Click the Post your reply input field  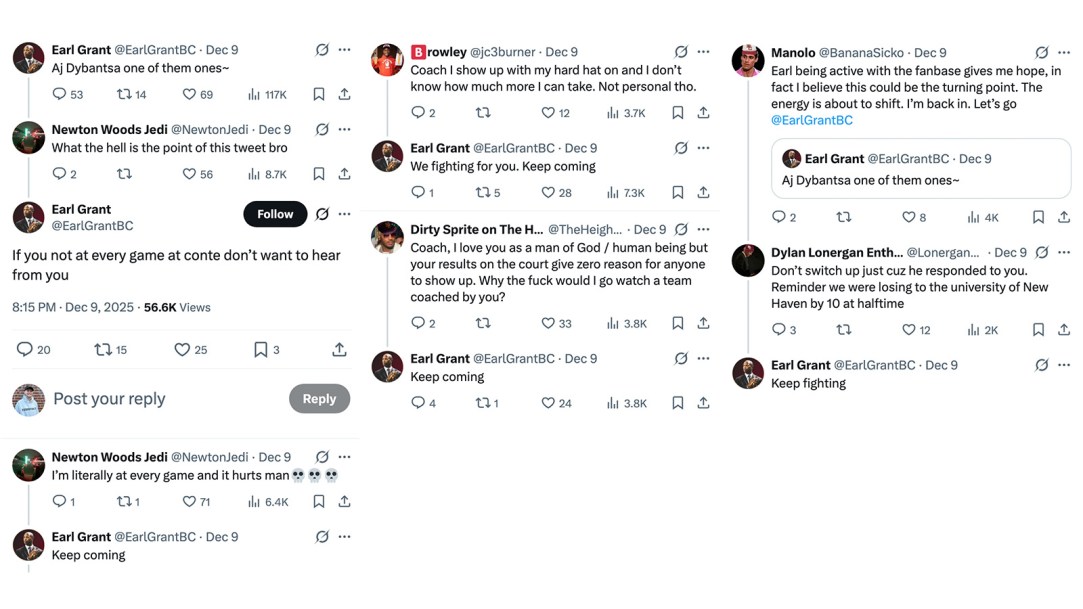click(x=108, y=398)
